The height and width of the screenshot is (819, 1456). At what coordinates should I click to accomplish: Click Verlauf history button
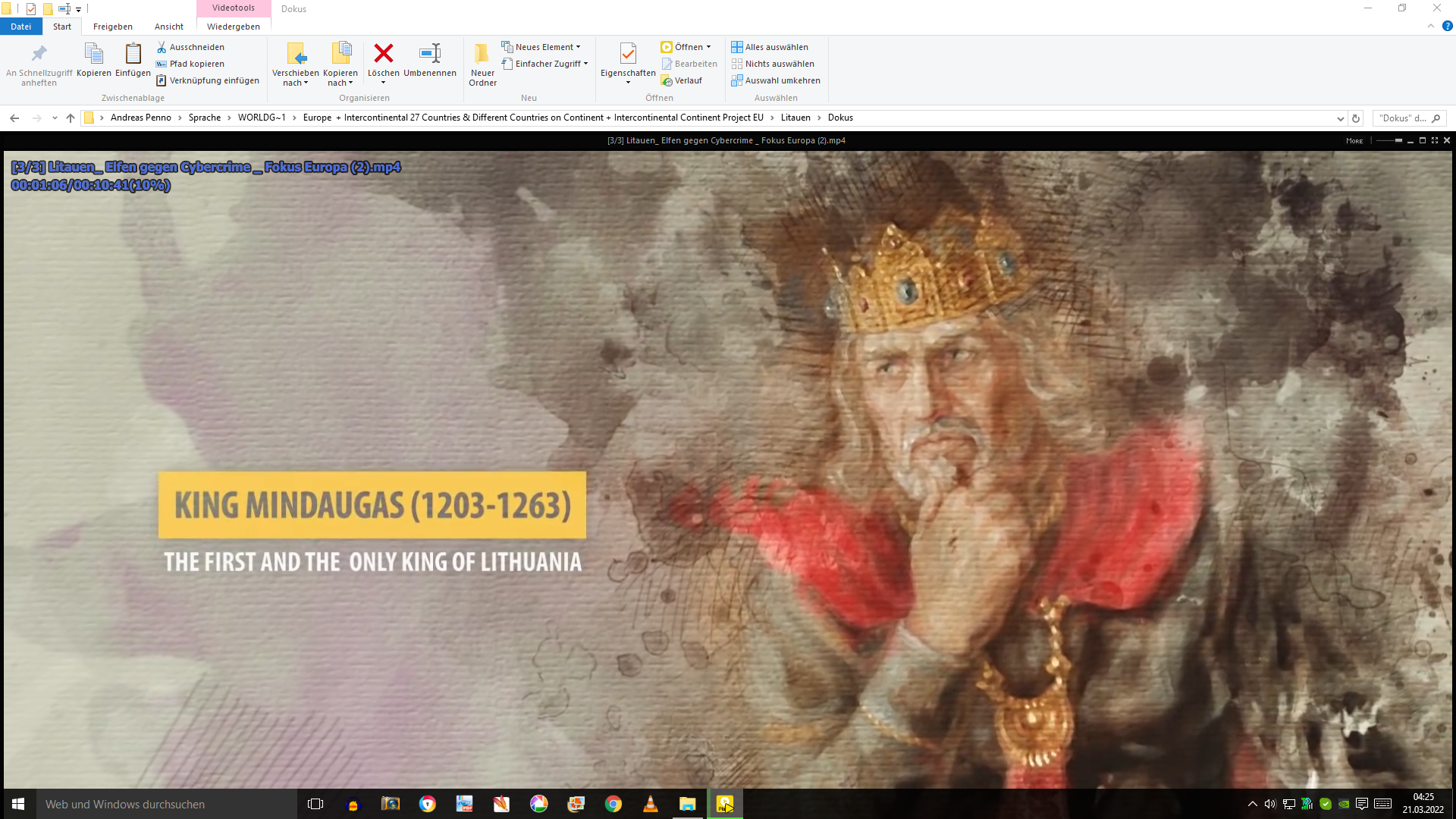coord(681,80)
